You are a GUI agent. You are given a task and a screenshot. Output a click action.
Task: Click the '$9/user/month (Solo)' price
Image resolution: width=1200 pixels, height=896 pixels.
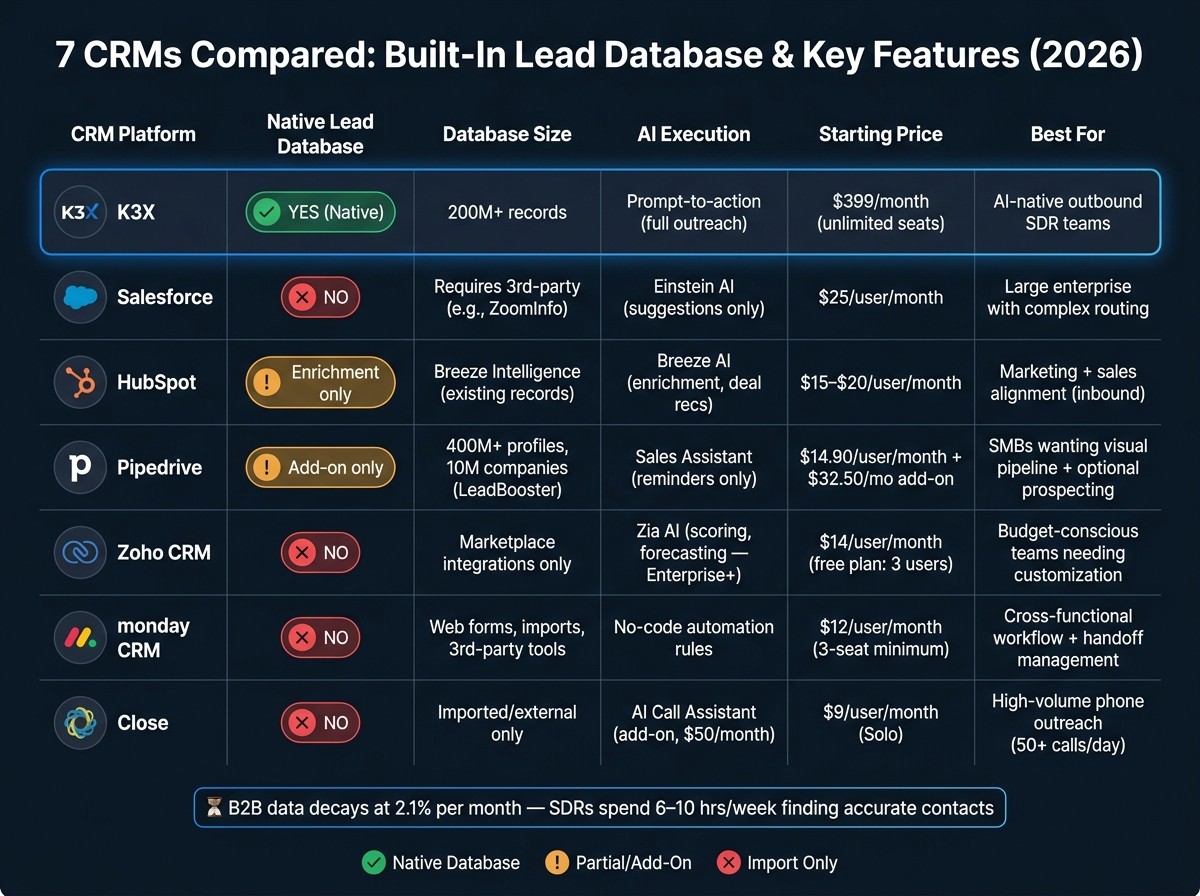tap(881, 722)
